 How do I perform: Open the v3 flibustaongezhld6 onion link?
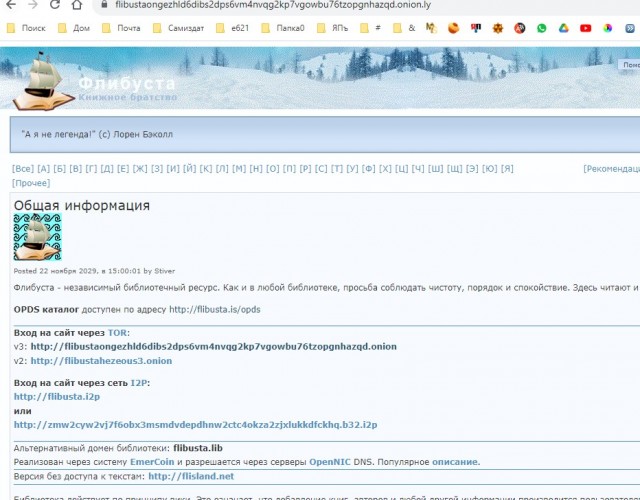(x=213, y=347)
